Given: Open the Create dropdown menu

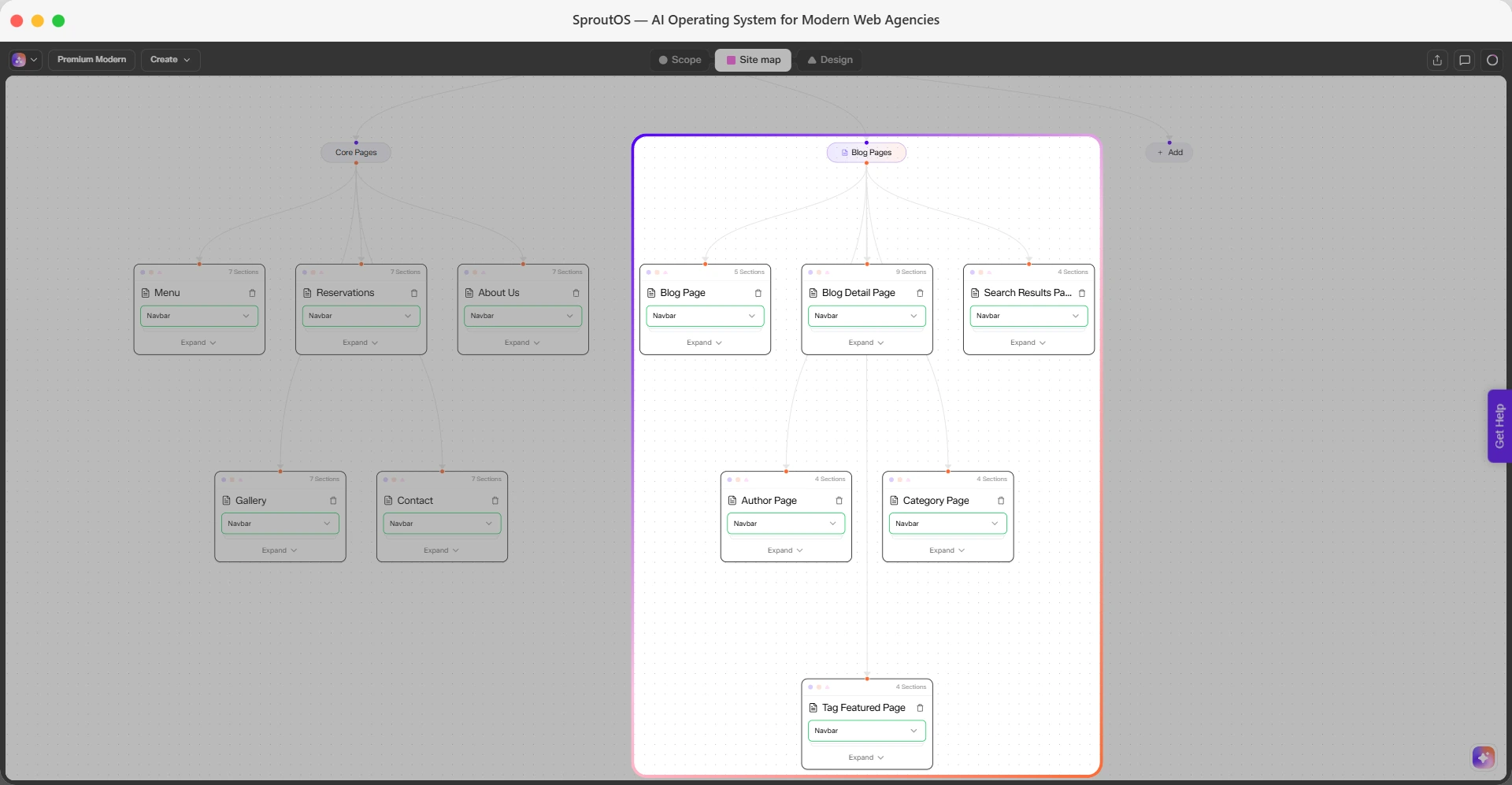Looking at the screenshot, I should pyautogui.click(x=170, y=60).
